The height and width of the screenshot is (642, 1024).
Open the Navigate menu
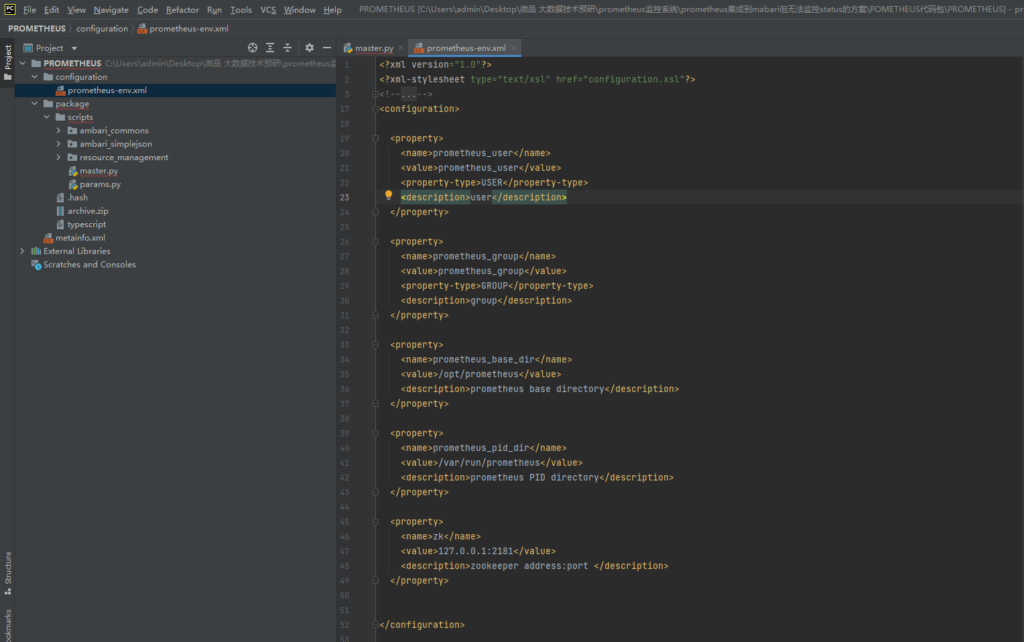click(x=111, y=10)
